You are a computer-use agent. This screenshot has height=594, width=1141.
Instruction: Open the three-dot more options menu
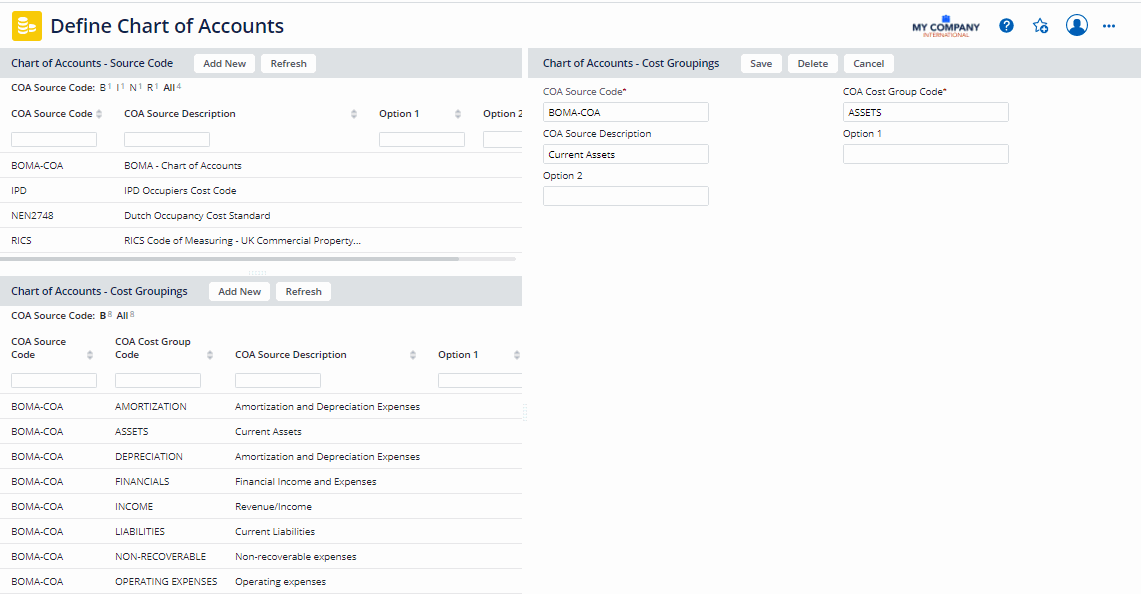click(x=1109, y=26)
